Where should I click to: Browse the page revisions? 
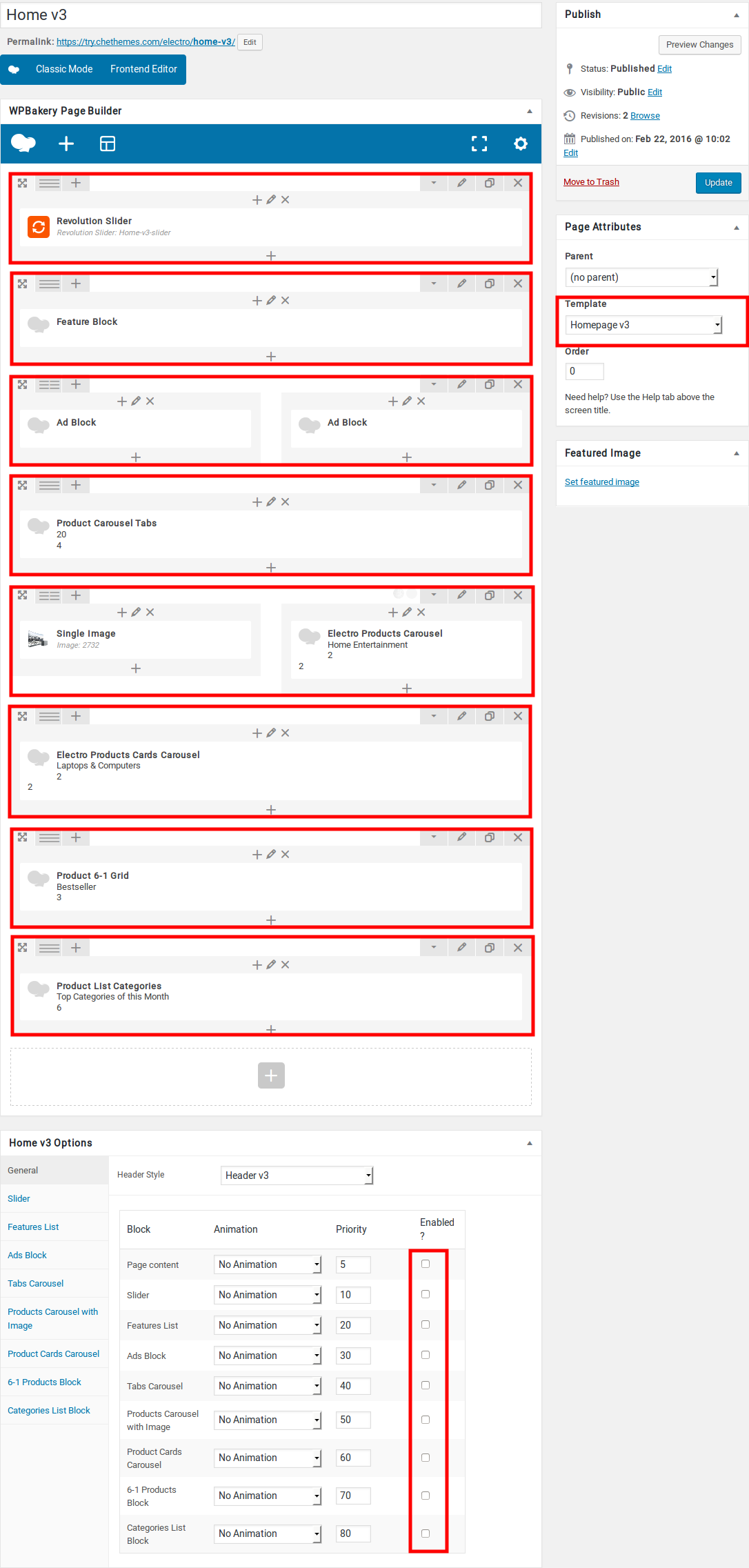pyautogui.click(x=645, y=116)
